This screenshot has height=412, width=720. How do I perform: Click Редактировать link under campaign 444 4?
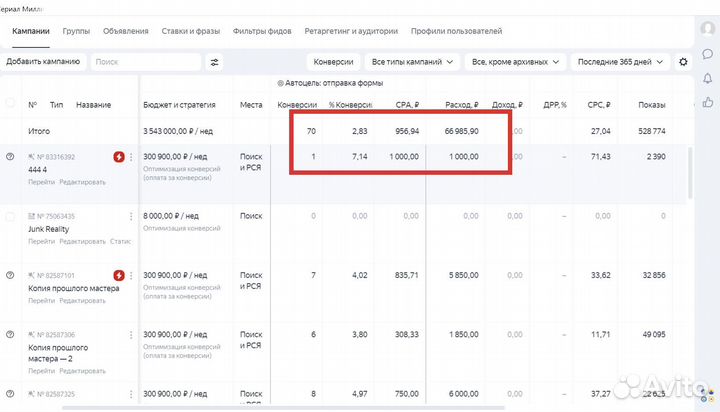pos(83,182)
